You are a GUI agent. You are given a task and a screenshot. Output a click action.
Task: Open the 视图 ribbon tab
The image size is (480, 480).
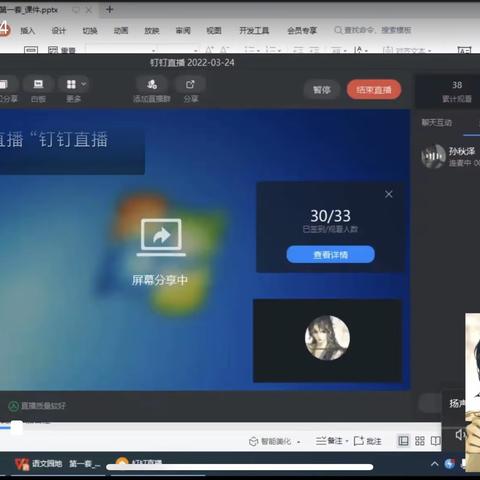214,31
